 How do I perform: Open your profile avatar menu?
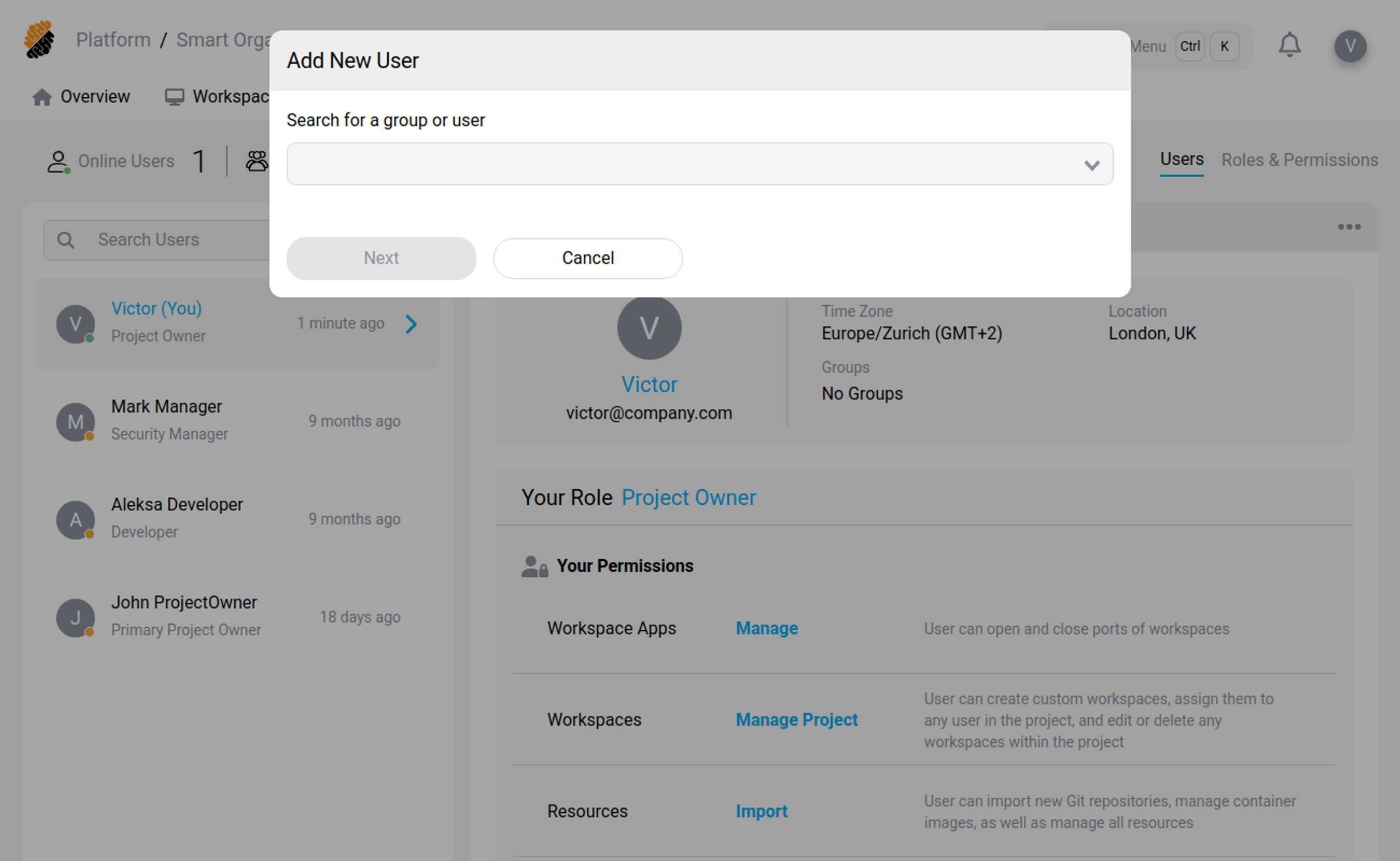pyautogui.click(x=1351, y=46)
